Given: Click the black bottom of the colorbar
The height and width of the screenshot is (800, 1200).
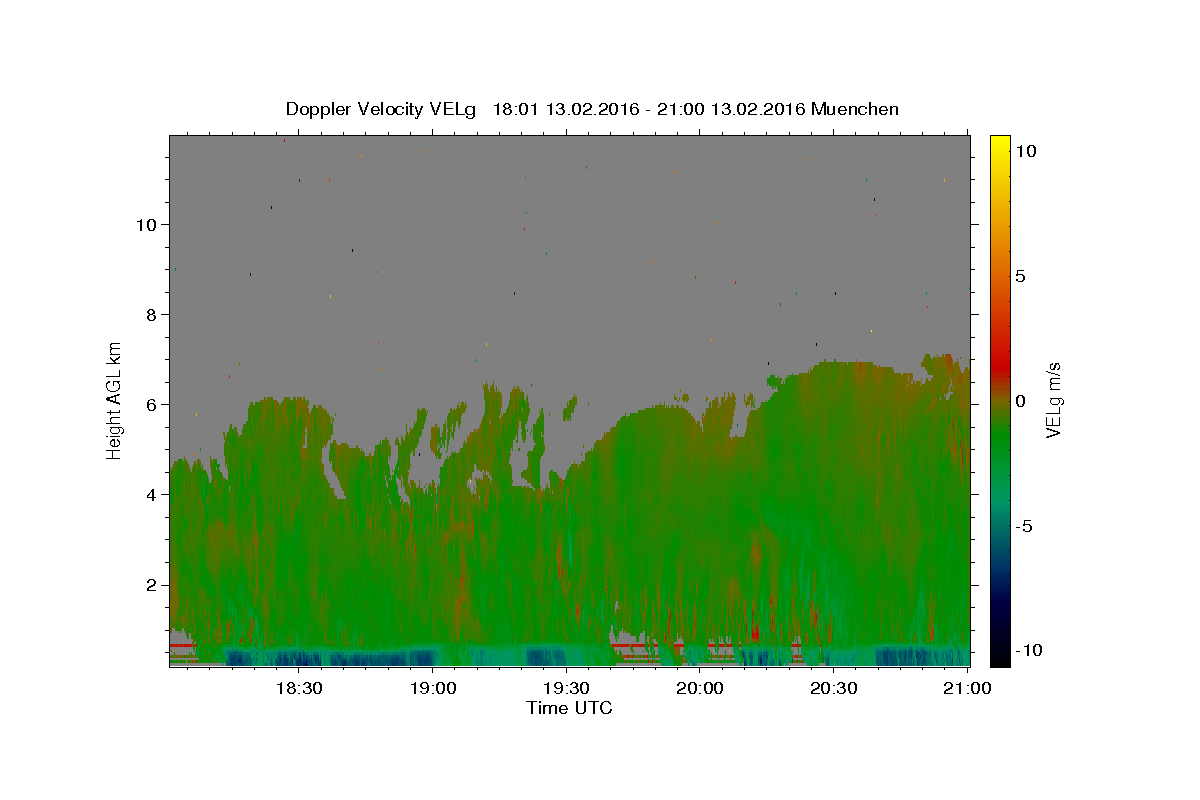Looking at the screenshot, I should (999, 659).
